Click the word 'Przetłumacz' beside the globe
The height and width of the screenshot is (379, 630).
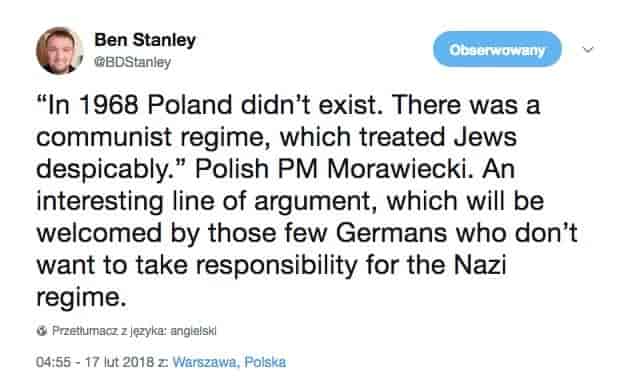[x=86, y=331]
